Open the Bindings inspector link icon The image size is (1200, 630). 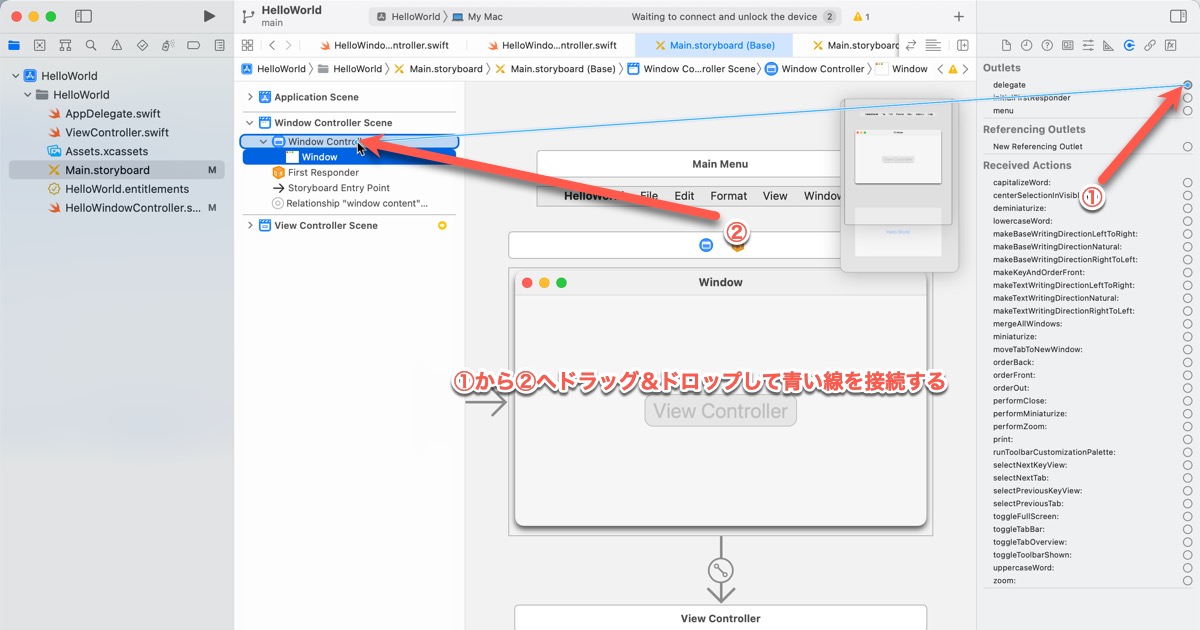1150,45
